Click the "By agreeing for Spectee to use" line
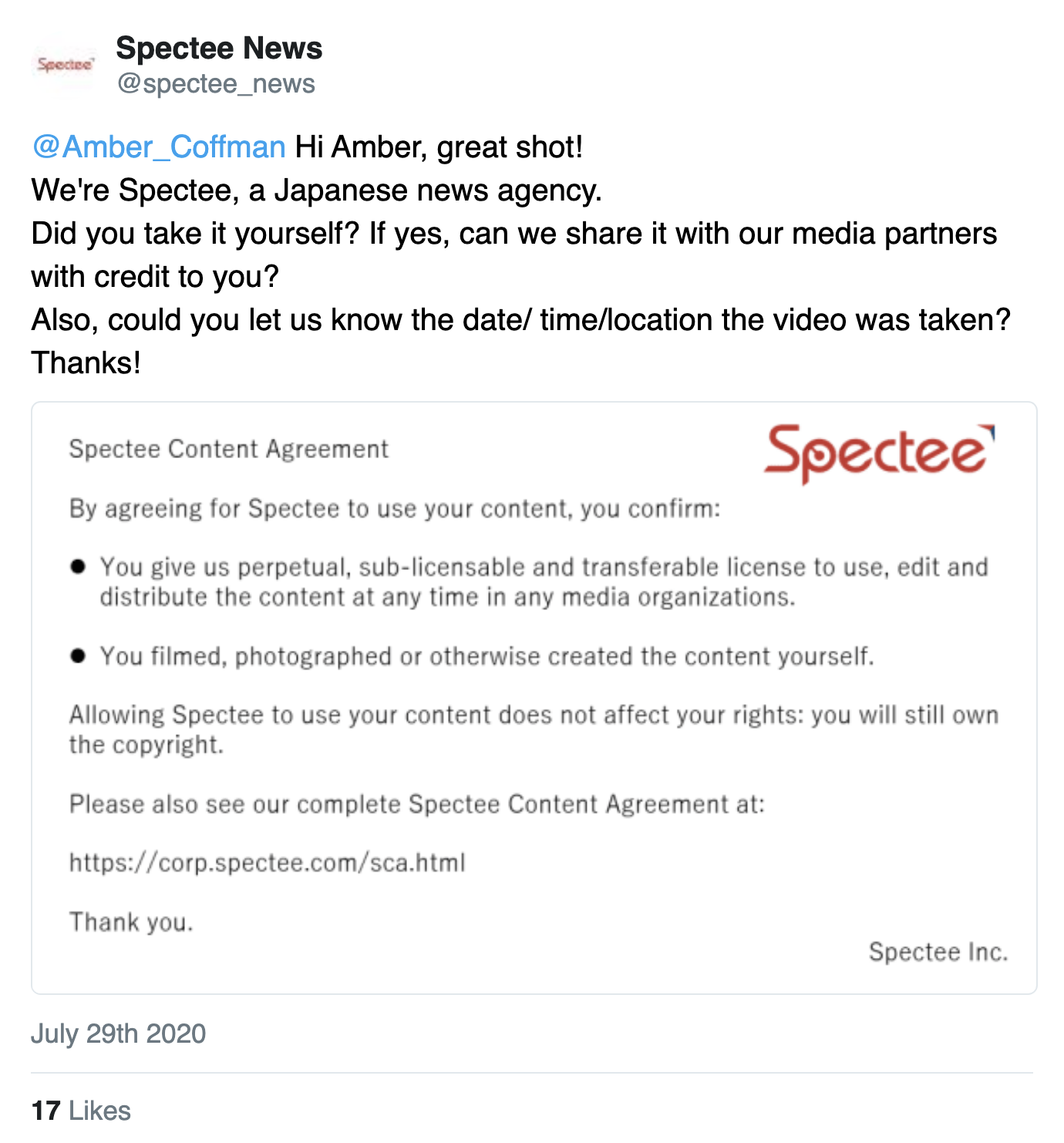Image resolution: width=1064 pixels, height=1143 pixels. [395, 509]
